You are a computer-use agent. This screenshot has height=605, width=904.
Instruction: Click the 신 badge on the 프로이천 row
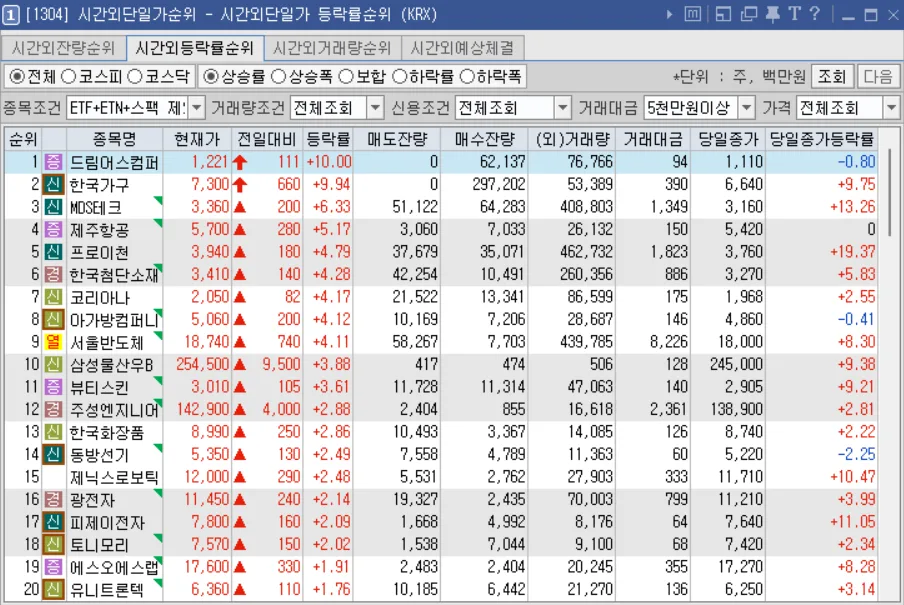click(53, 252)
